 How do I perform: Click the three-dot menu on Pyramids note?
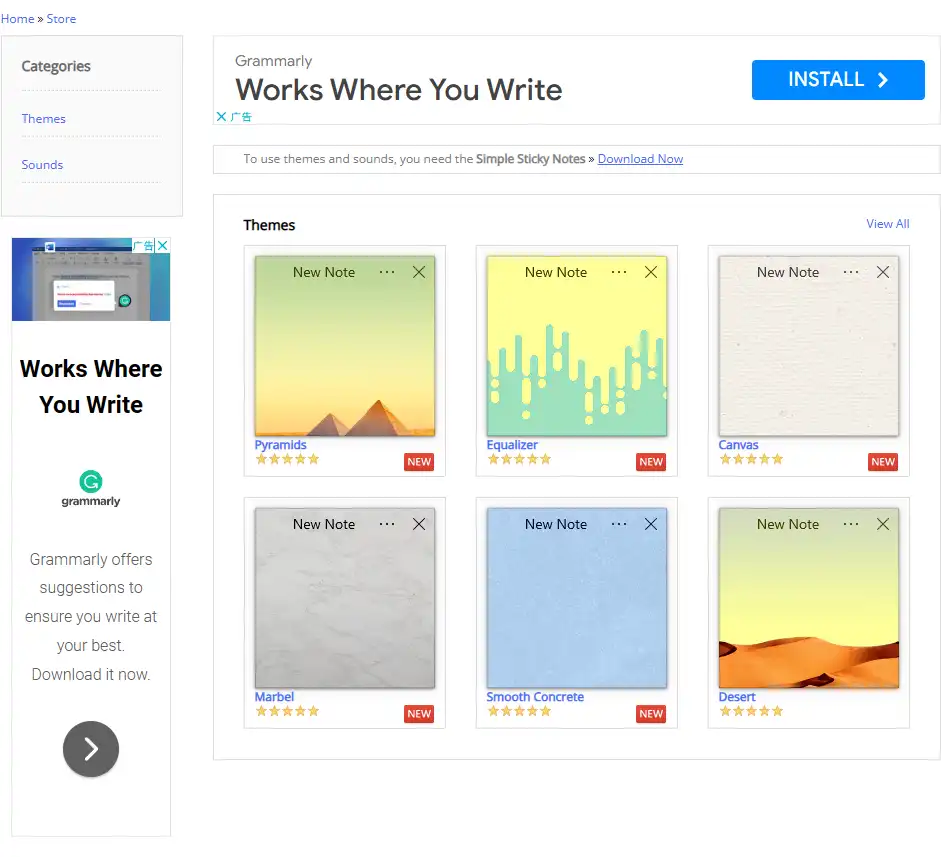coord(387,272)
